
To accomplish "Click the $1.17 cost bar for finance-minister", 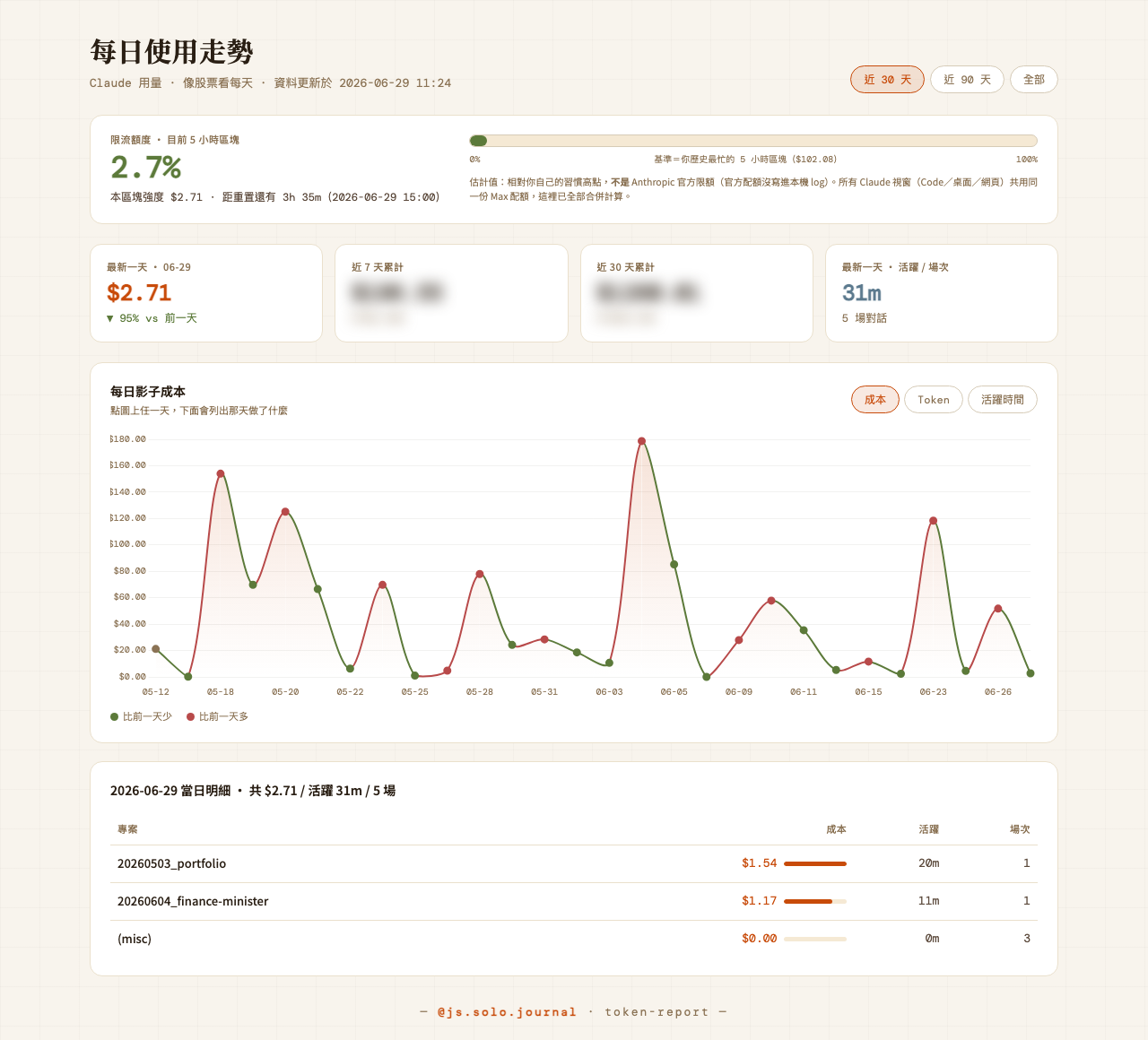I will (x=815, y=901).
